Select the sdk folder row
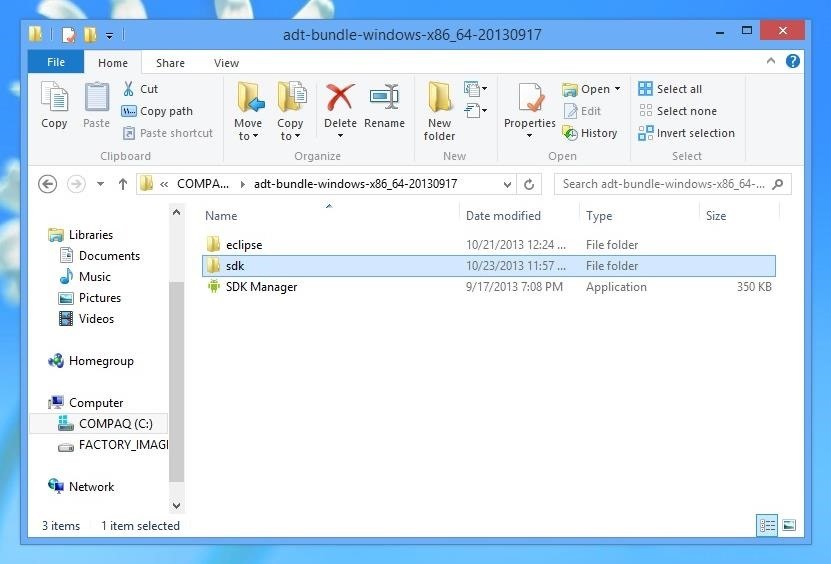This screenshot has width=831, height=564. coord(489,266)
